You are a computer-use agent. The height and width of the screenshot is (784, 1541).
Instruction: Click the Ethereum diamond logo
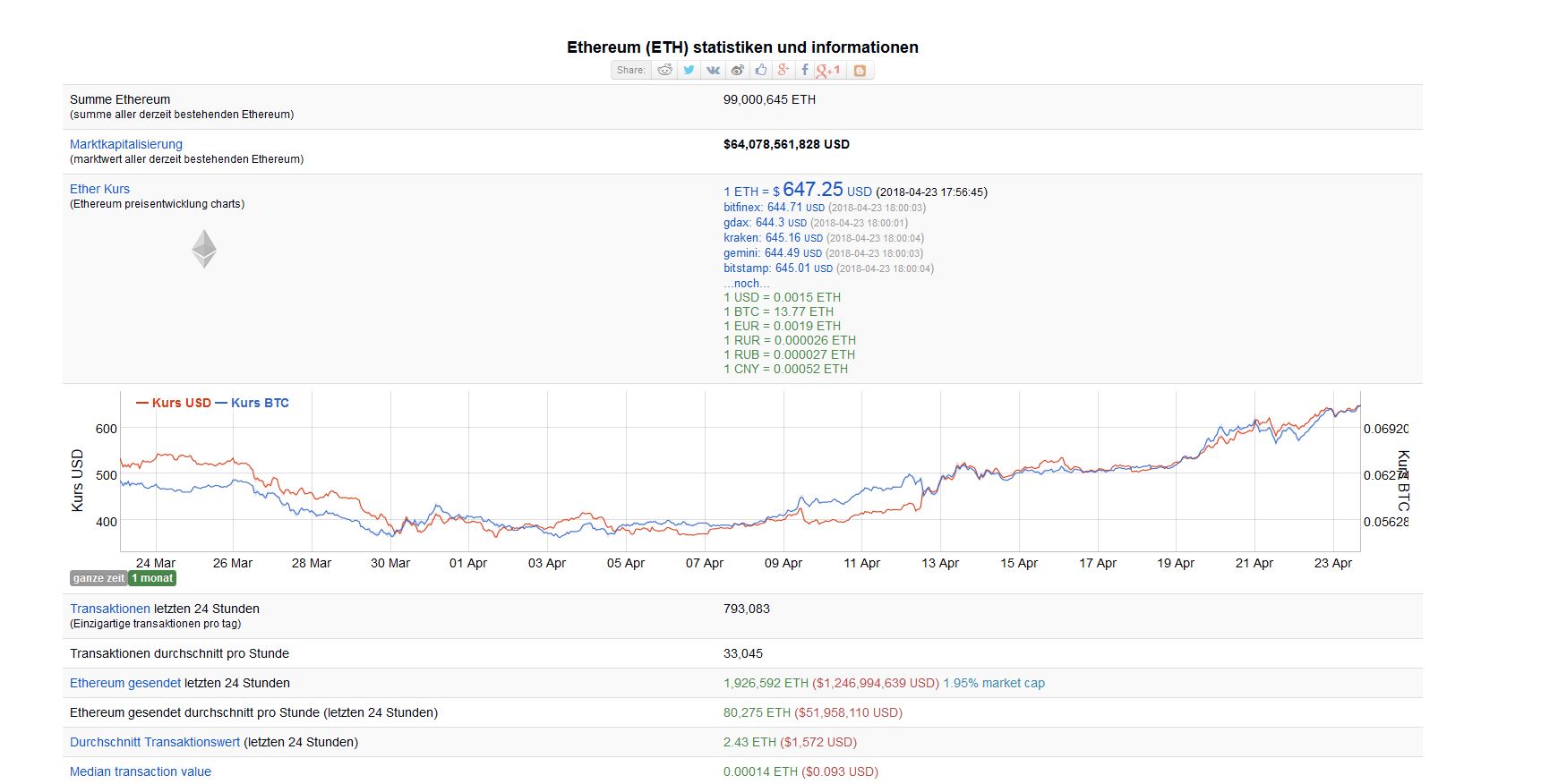tap(204, 249)
